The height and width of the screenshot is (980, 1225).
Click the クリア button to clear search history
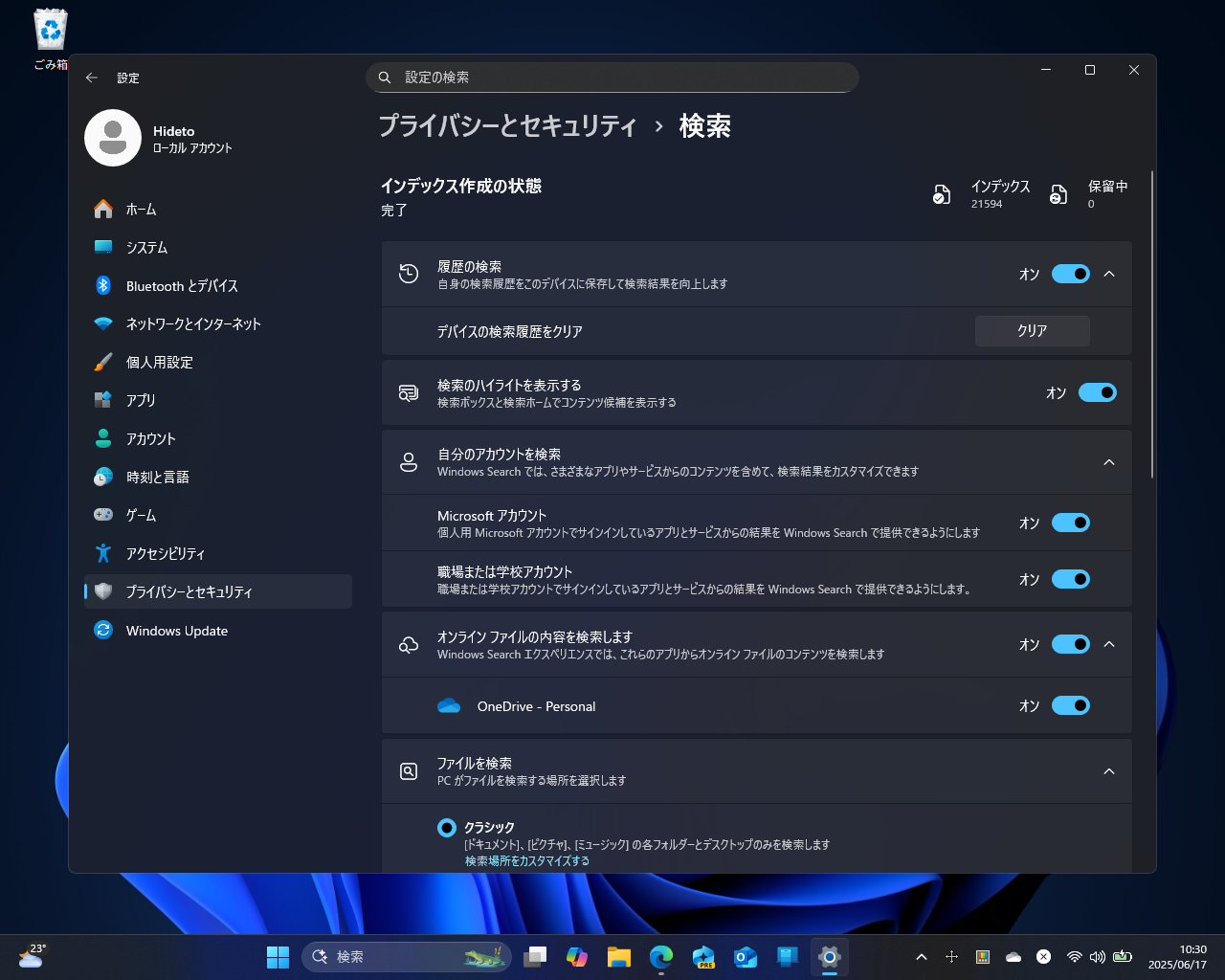click(1032, 330)
